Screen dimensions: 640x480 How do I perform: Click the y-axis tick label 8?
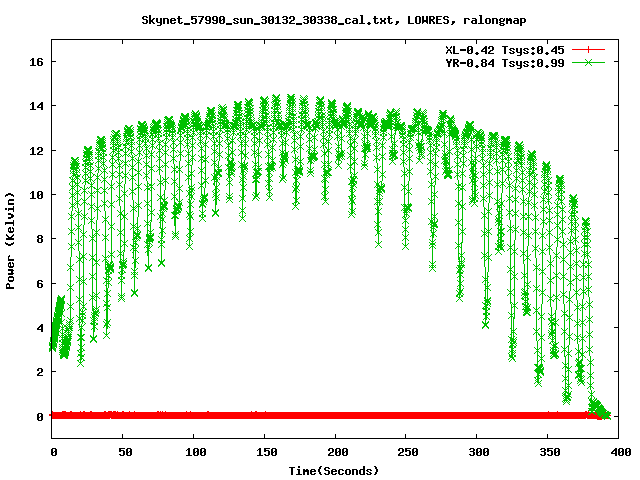(40, 239)
